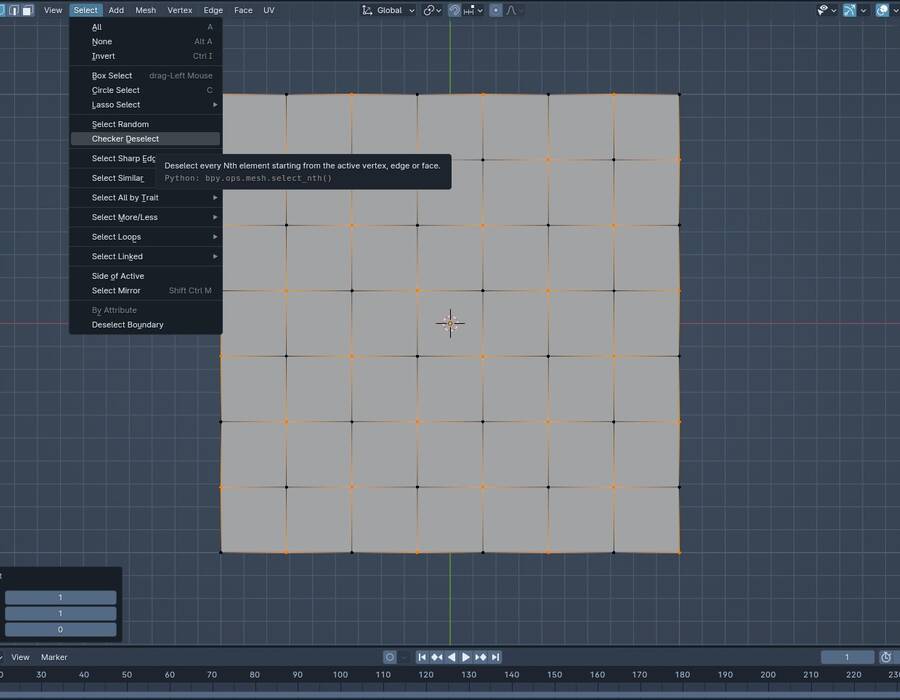Image resolution: width=900 pixels, height=700 pixels.
Task: Toggle the timeline auto-keying record button
Action: [x=390, y=657]
